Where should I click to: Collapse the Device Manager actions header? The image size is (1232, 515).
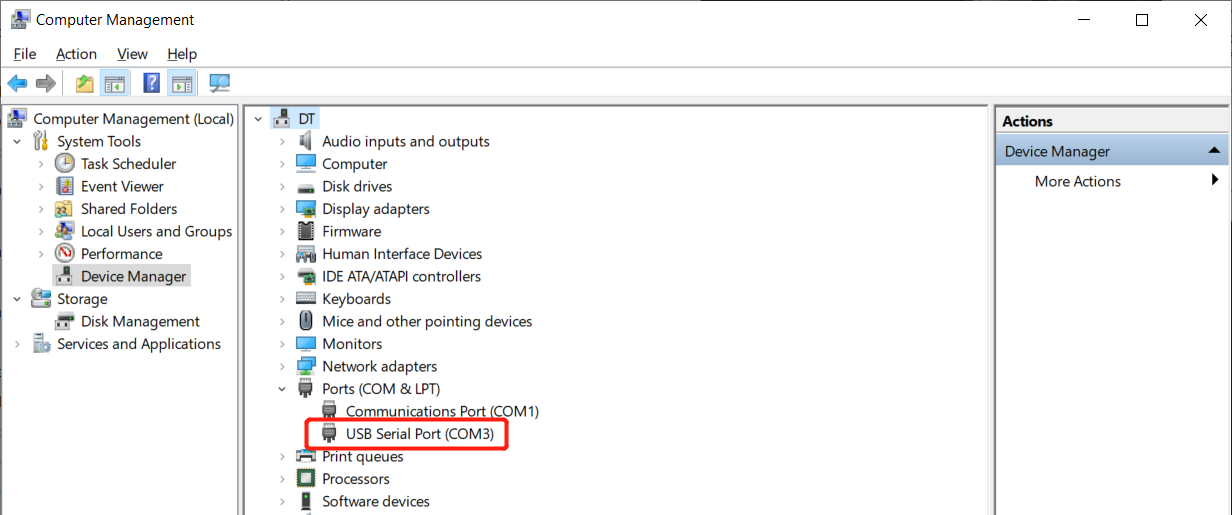[x=1214, y=151]
